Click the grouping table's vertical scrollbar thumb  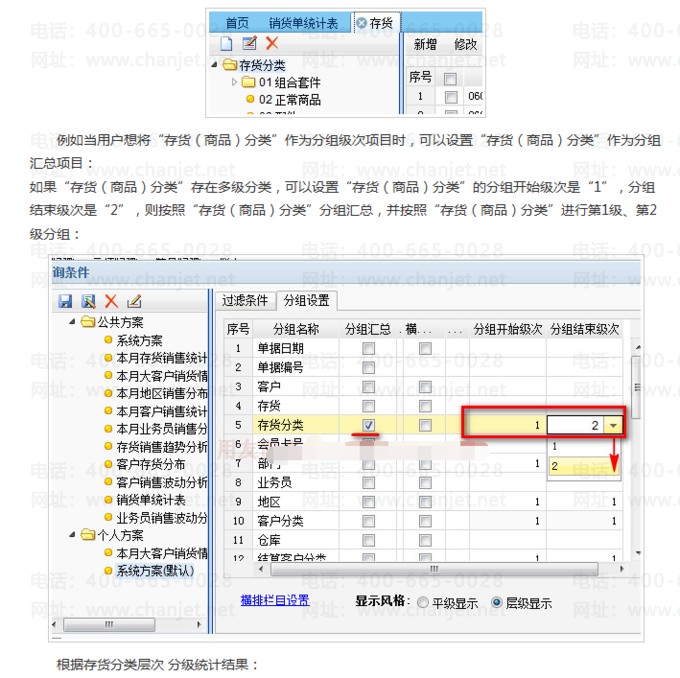point(638,387)
